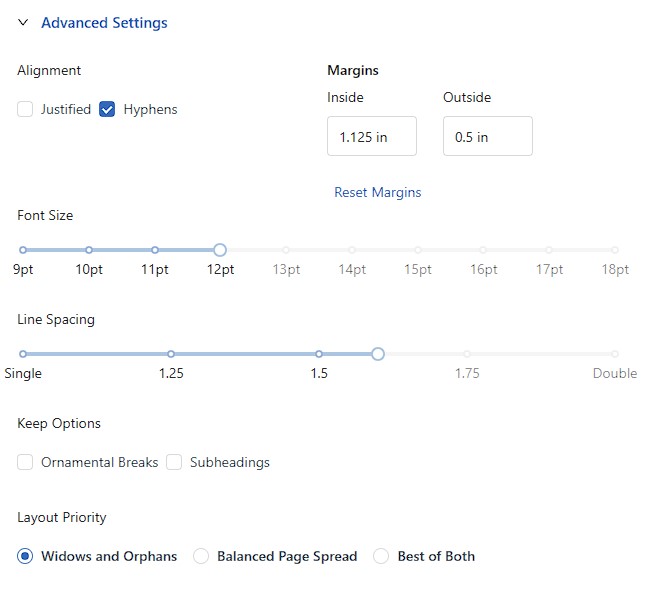This screenshot has width=653, height=601.
Task: Select 18pt on the font size slider
Action: [615, 250]
